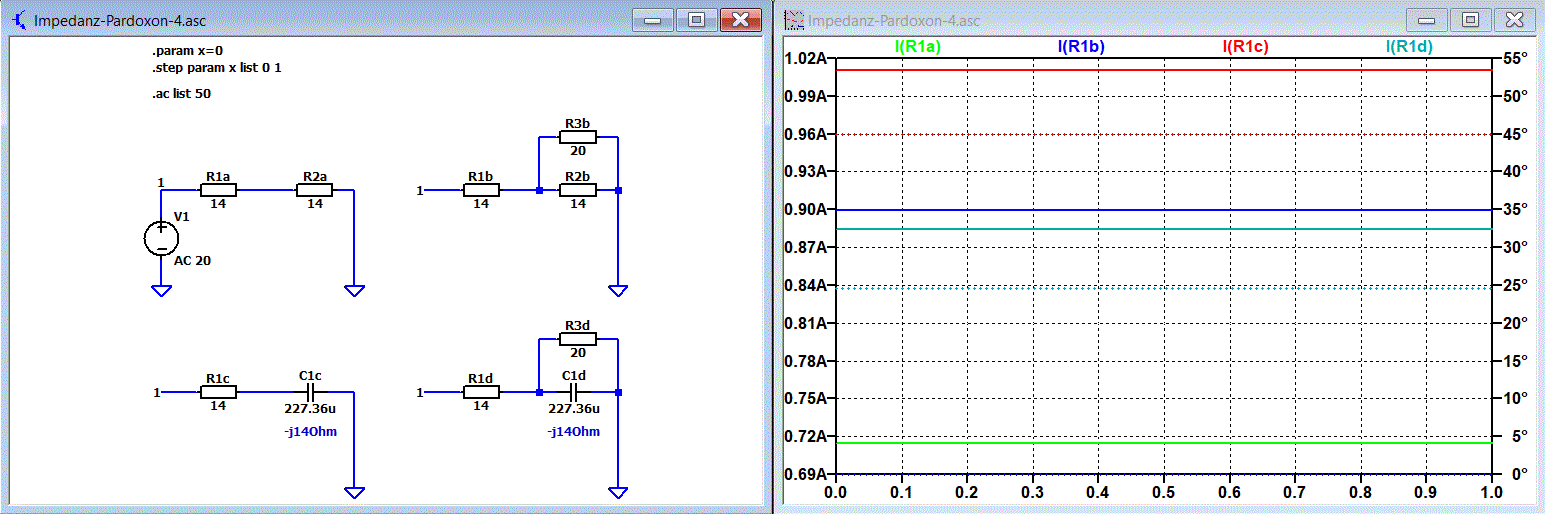Click the LTspice icon in the schematic title bar
The width and height of the screenshot is (1545, 514).
click(19, 20)
